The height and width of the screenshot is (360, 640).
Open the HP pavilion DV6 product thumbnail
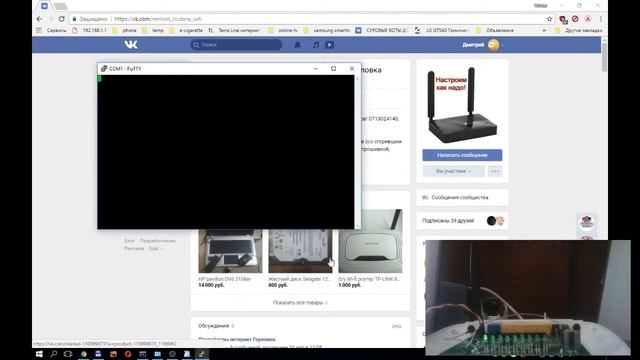pyautogui.click(x=230, y=251)
